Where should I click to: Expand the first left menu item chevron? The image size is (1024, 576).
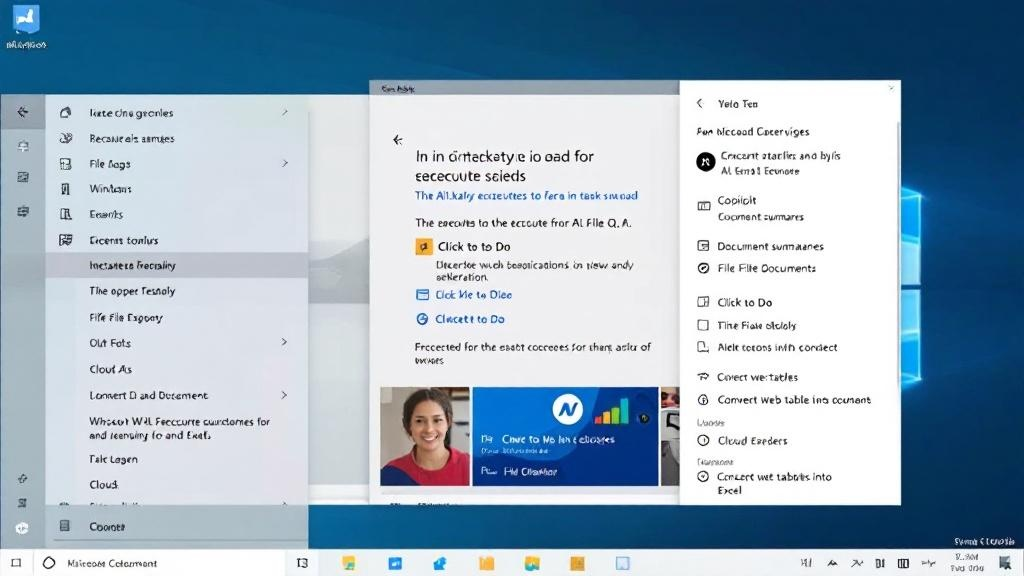(285, 113)
